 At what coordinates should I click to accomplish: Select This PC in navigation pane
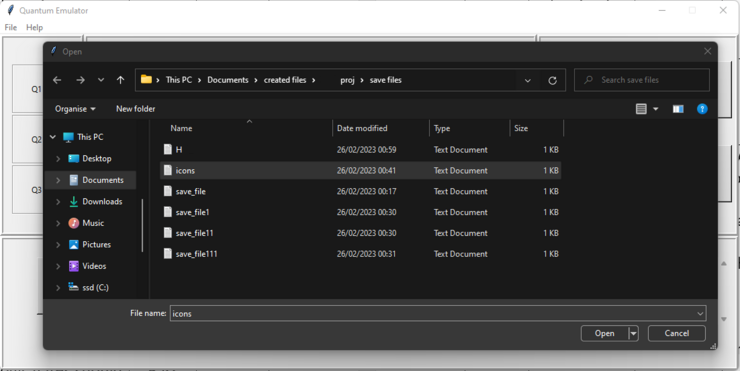[90, 137]
